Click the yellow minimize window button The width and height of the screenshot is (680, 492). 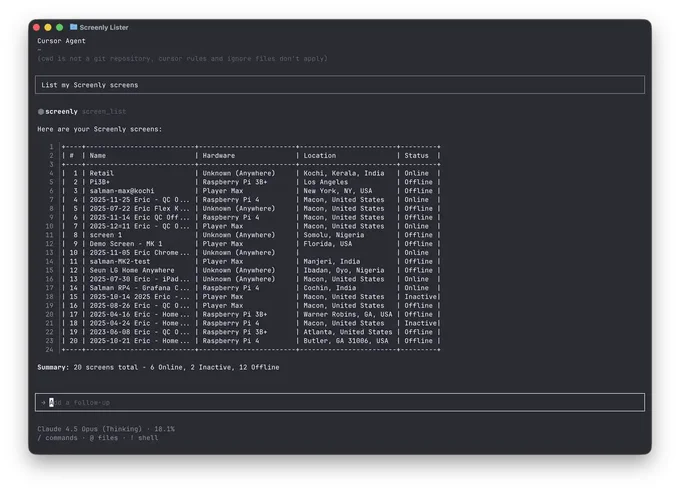pyautogui.click(x=48, y=27)
